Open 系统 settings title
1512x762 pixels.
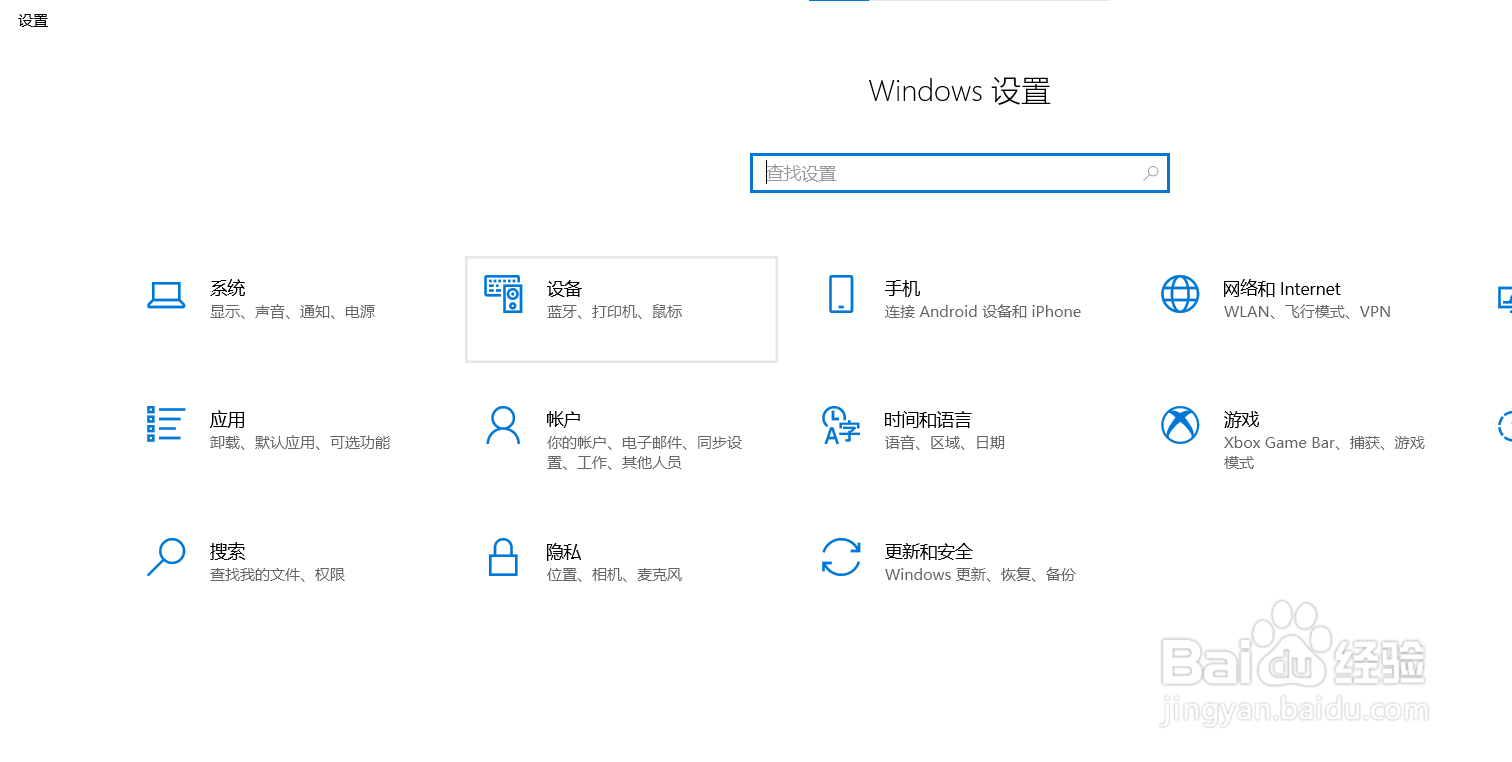228,289
